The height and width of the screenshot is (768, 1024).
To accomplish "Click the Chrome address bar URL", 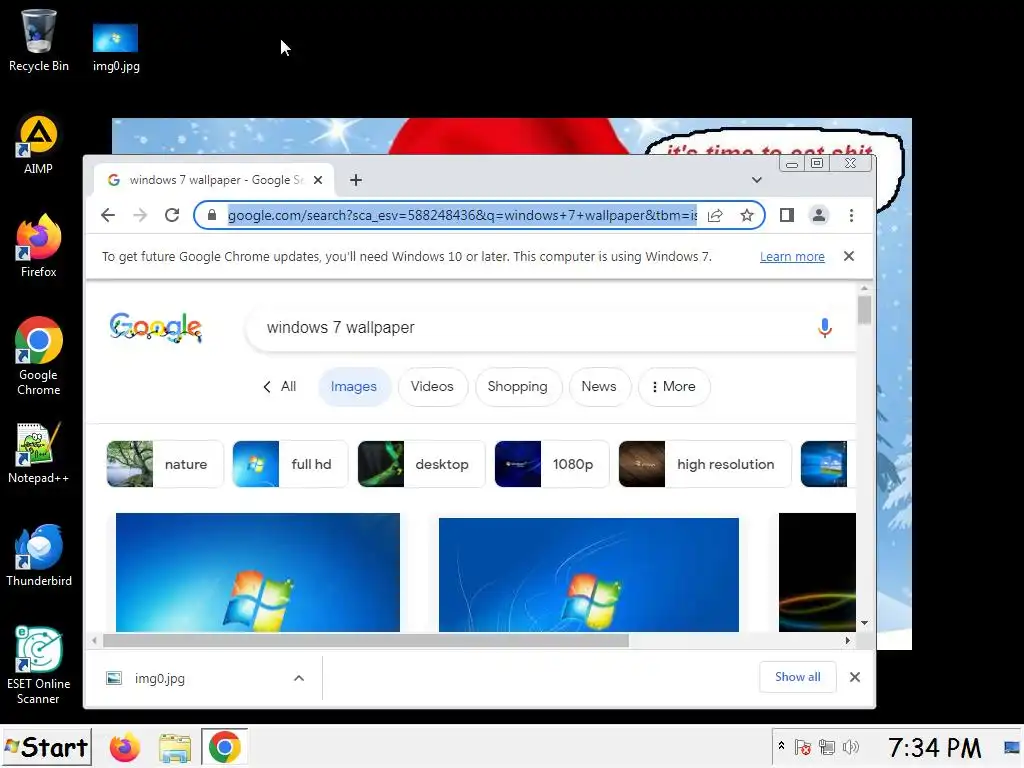I will [x=462, y=215].
